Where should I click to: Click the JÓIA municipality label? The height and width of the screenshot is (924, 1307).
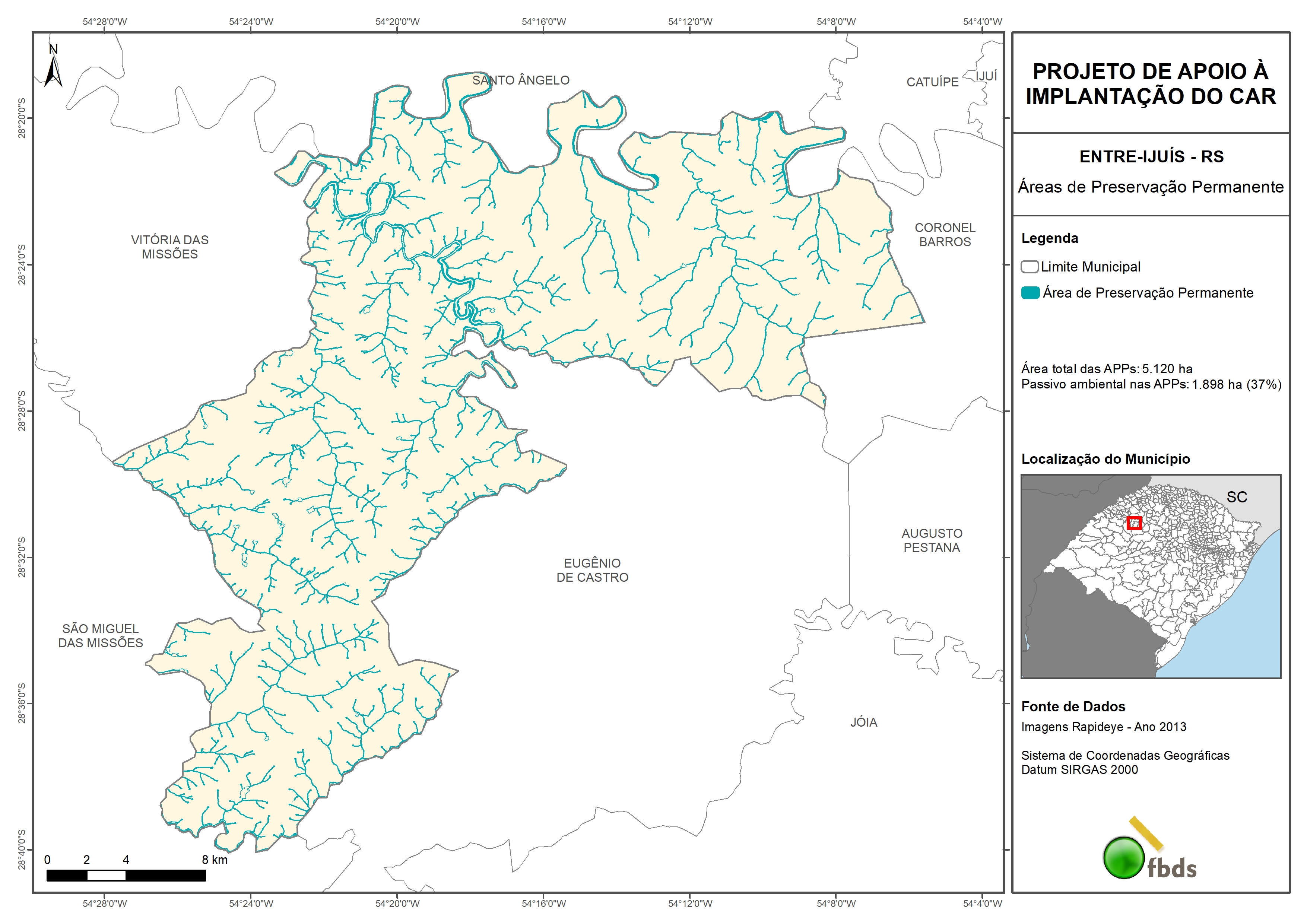coord(863,722)
